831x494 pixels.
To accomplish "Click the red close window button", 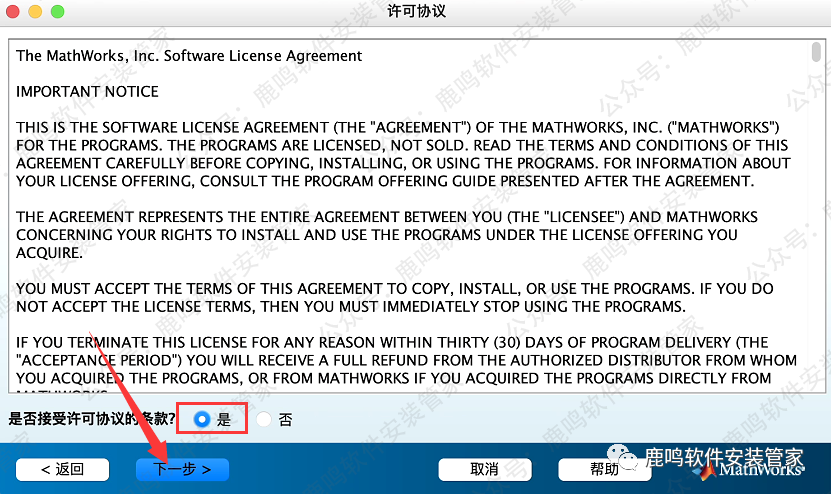I will pyautogui.click(x=12, y=11).
